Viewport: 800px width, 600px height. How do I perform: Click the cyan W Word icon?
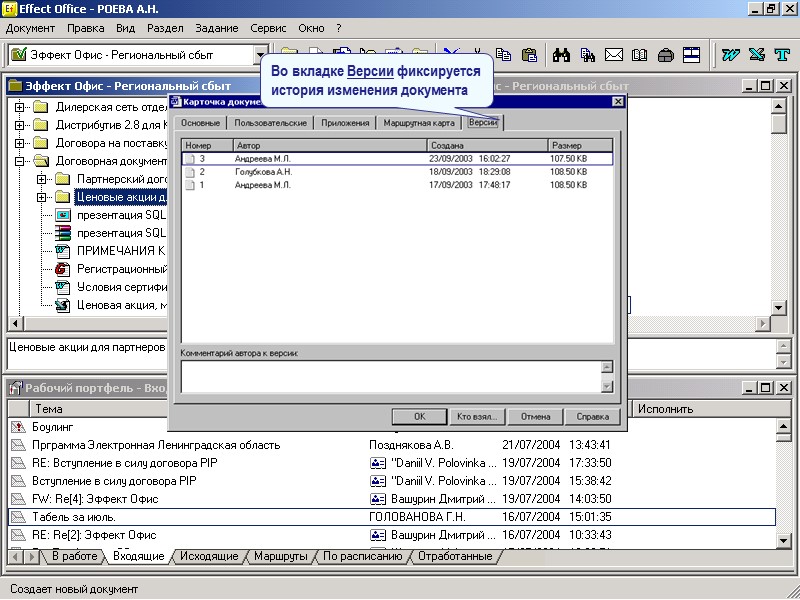coord(731,55)
